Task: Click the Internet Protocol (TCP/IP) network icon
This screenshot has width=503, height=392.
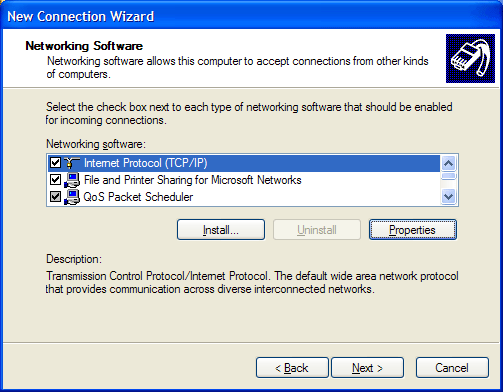Action: tap(72, 163)
